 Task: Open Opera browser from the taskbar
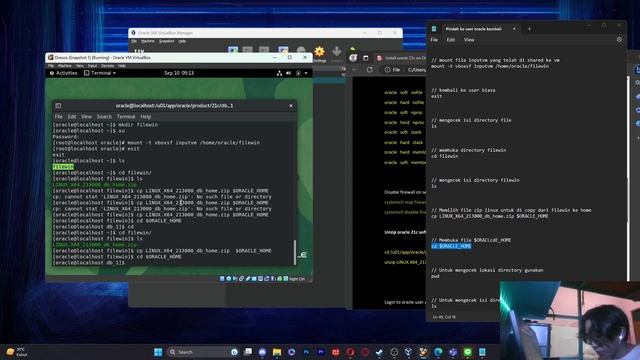coord(350,352)
